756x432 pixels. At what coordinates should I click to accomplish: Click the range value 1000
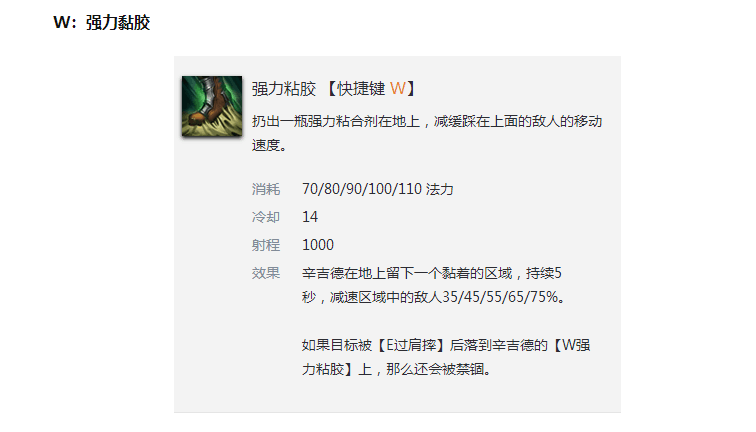click(x=318, y=245)
